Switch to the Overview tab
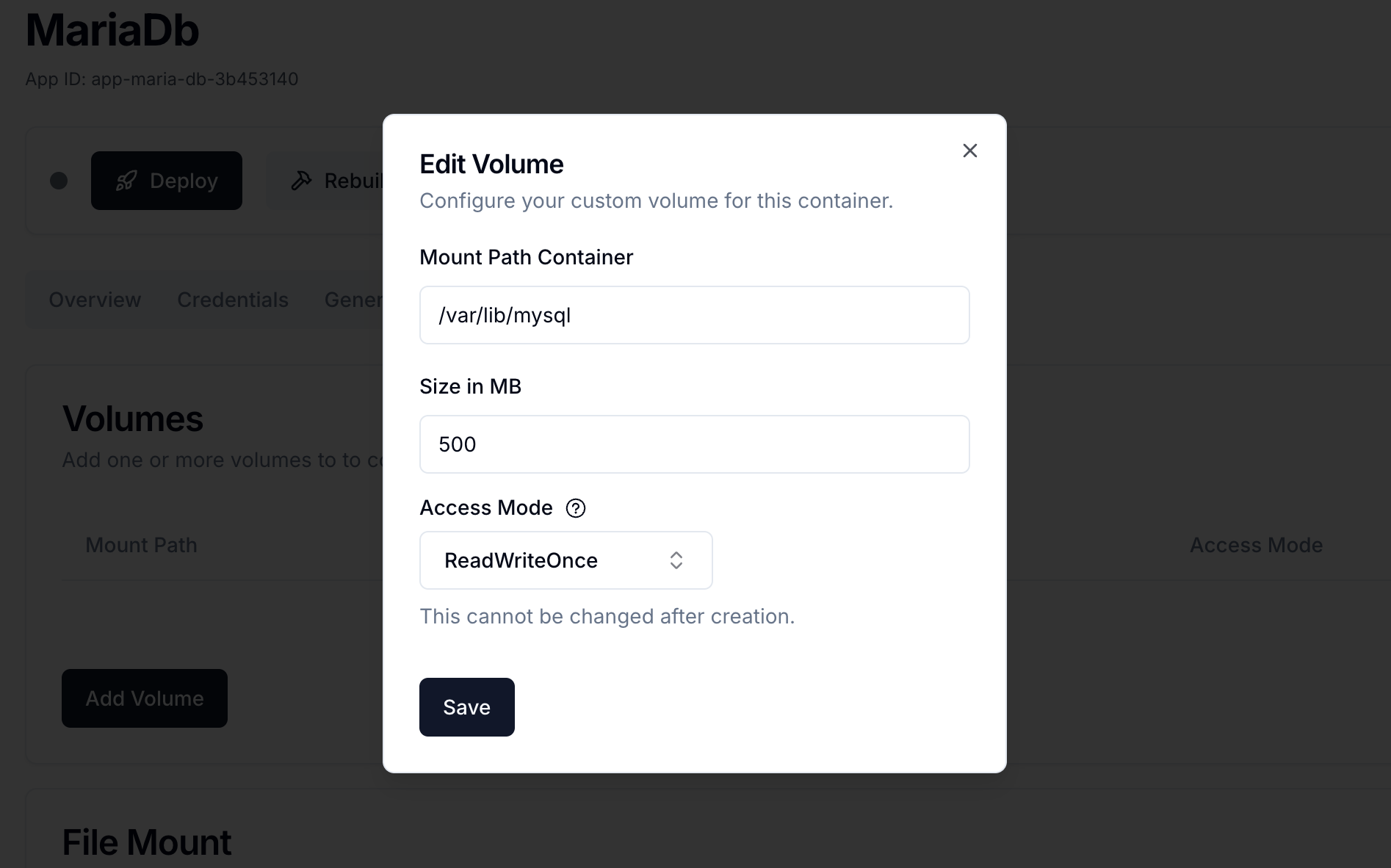1391x868 pixels. pyautogui.click(x=95, y=300)
